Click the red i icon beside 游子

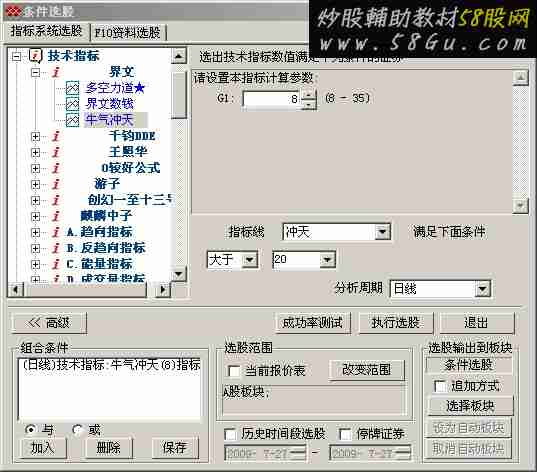click(56, 184)
